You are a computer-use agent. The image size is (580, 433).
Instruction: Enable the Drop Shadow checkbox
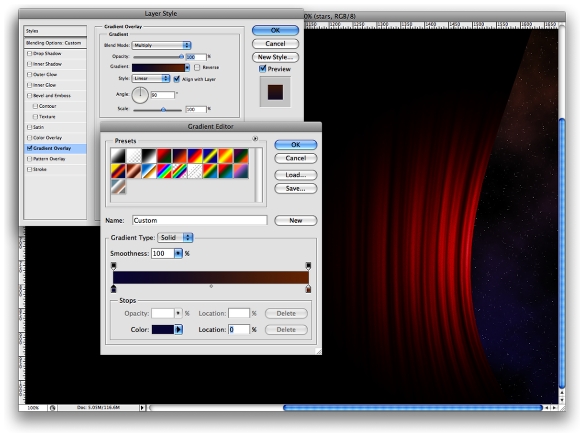tap(30, 54)
